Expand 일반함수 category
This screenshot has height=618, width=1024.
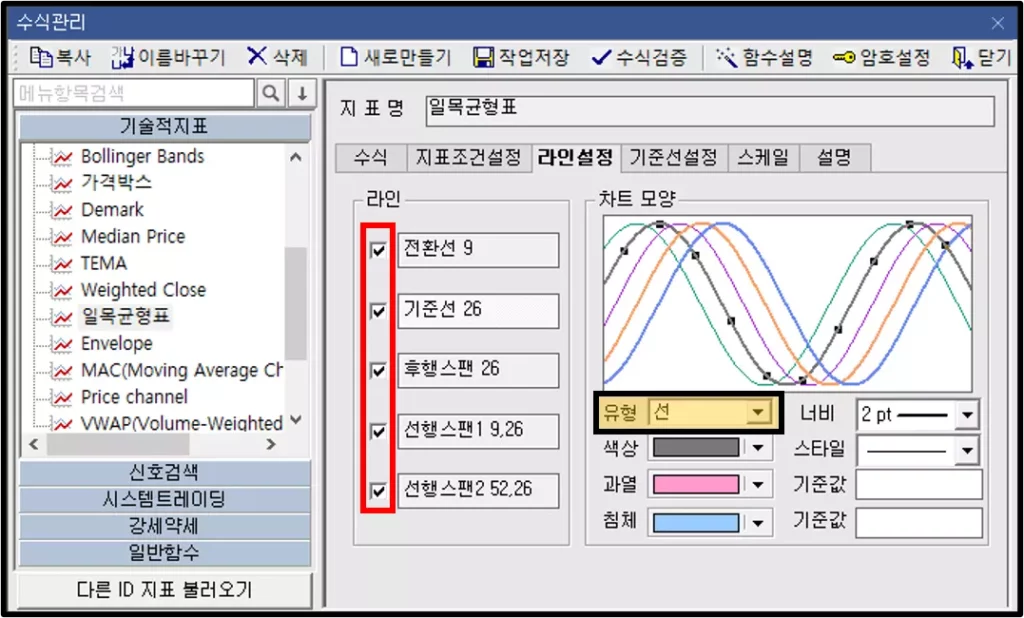pos(165,553)
